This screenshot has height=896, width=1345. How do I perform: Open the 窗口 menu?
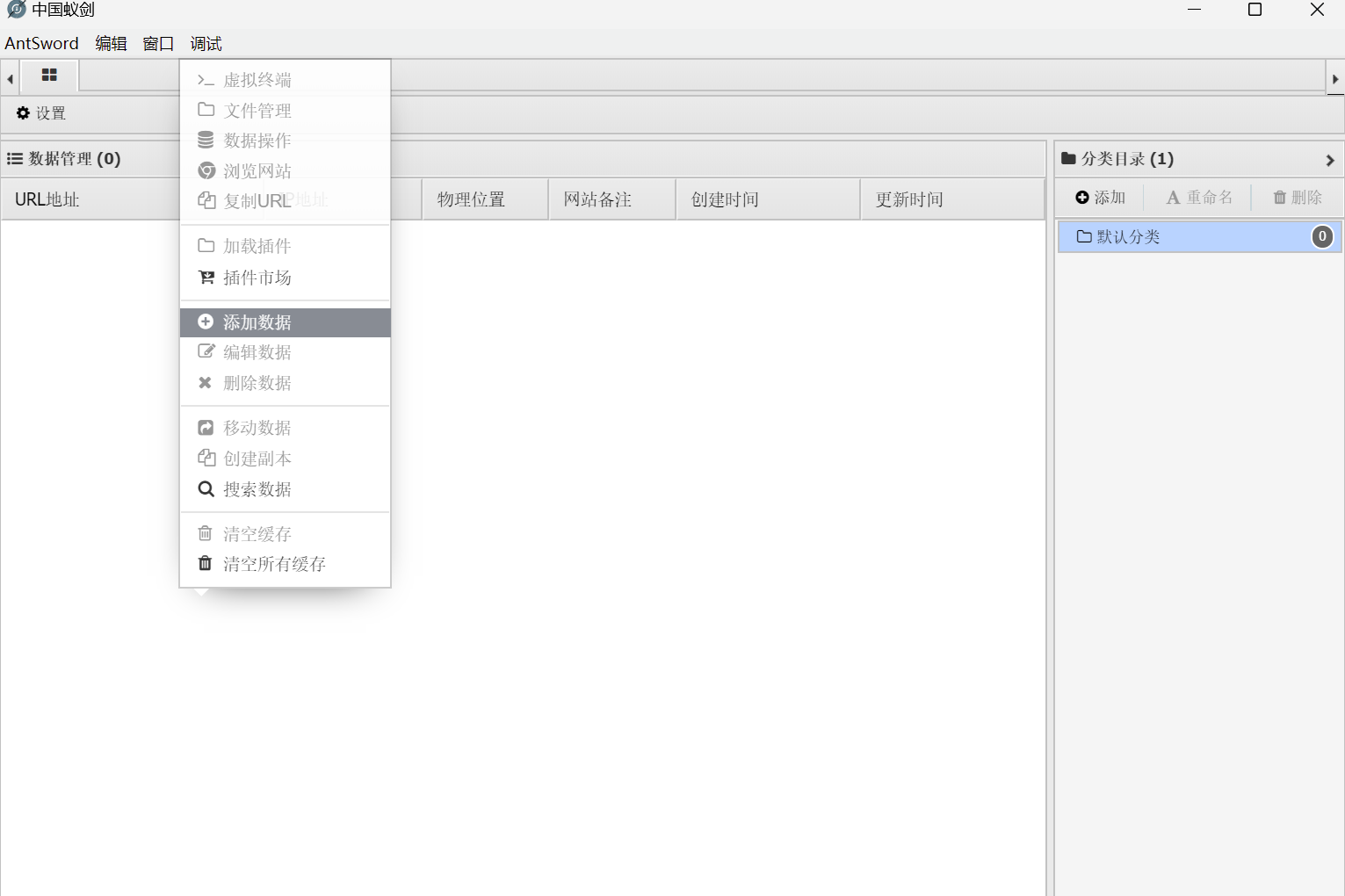158,43
